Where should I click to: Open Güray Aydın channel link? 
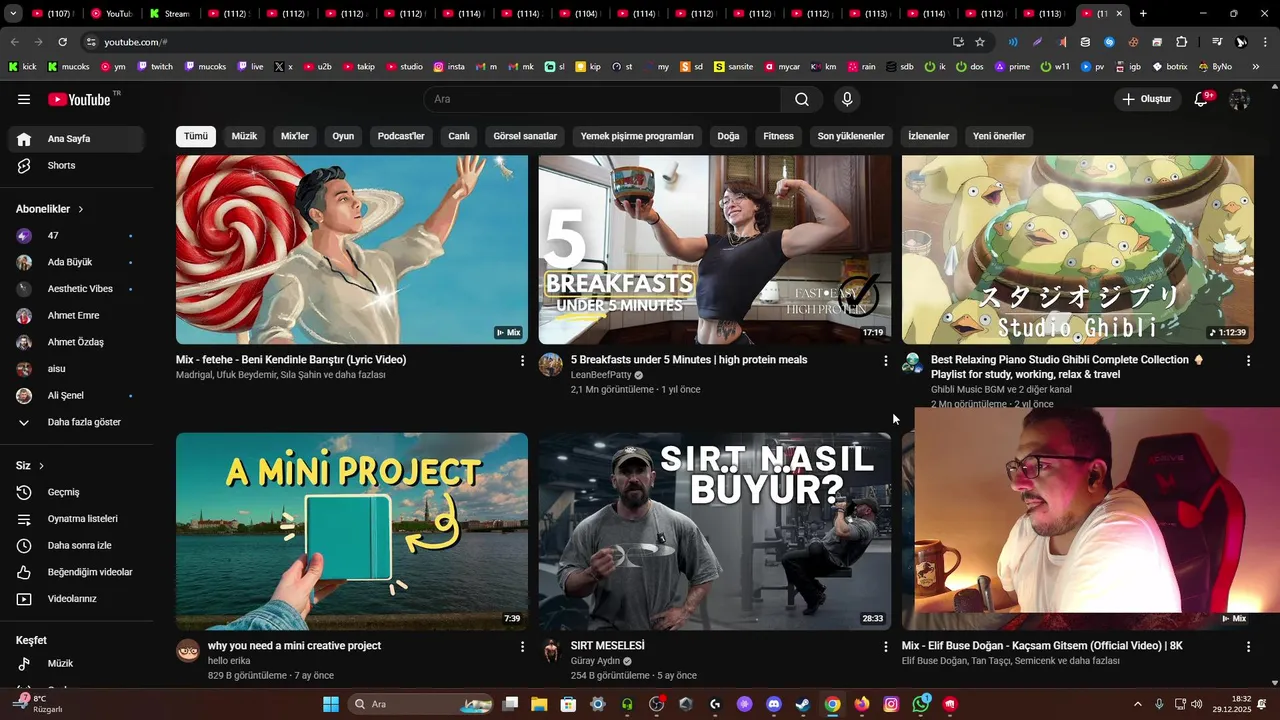pos(595,661)
